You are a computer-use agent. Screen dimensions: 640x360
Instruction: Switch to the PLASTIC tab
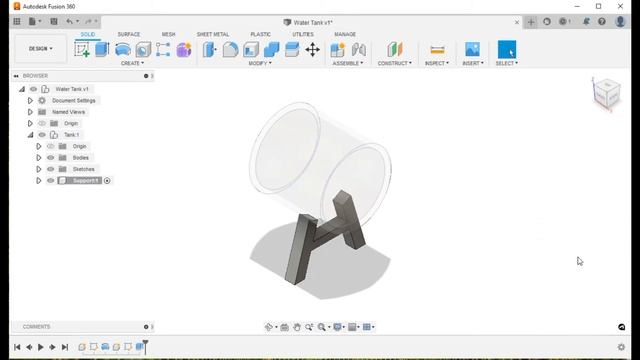coord(260,34)
